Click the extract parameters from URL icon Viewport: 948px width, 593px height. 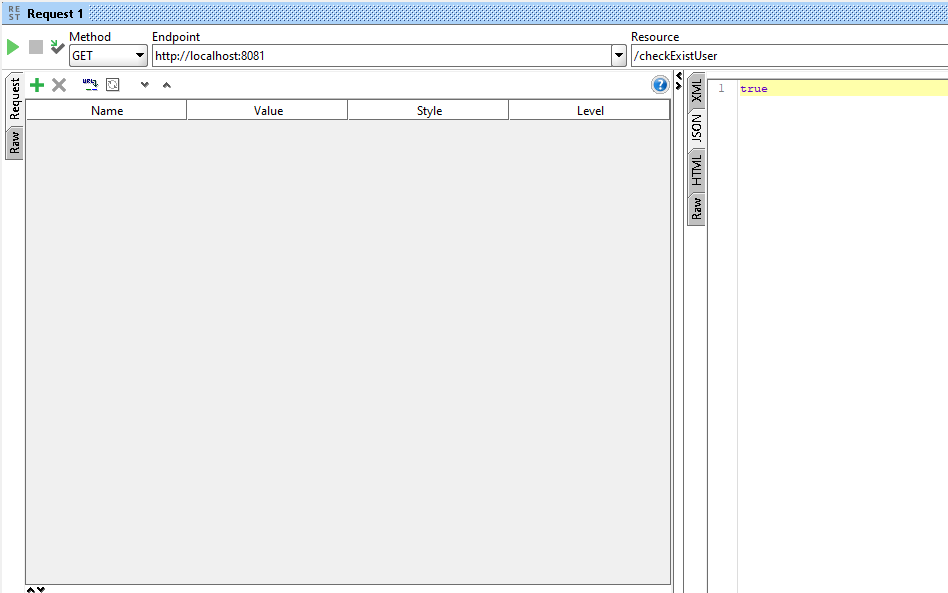[90, 85]
